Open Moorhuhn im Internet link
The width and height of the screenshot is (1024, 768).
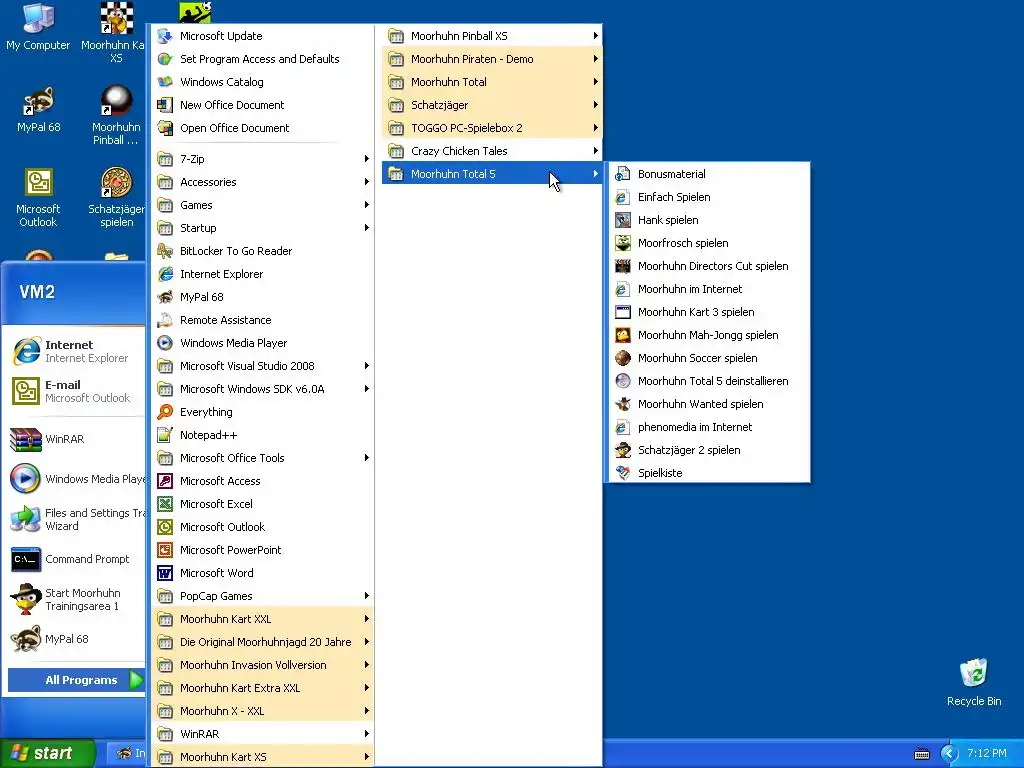707,289
